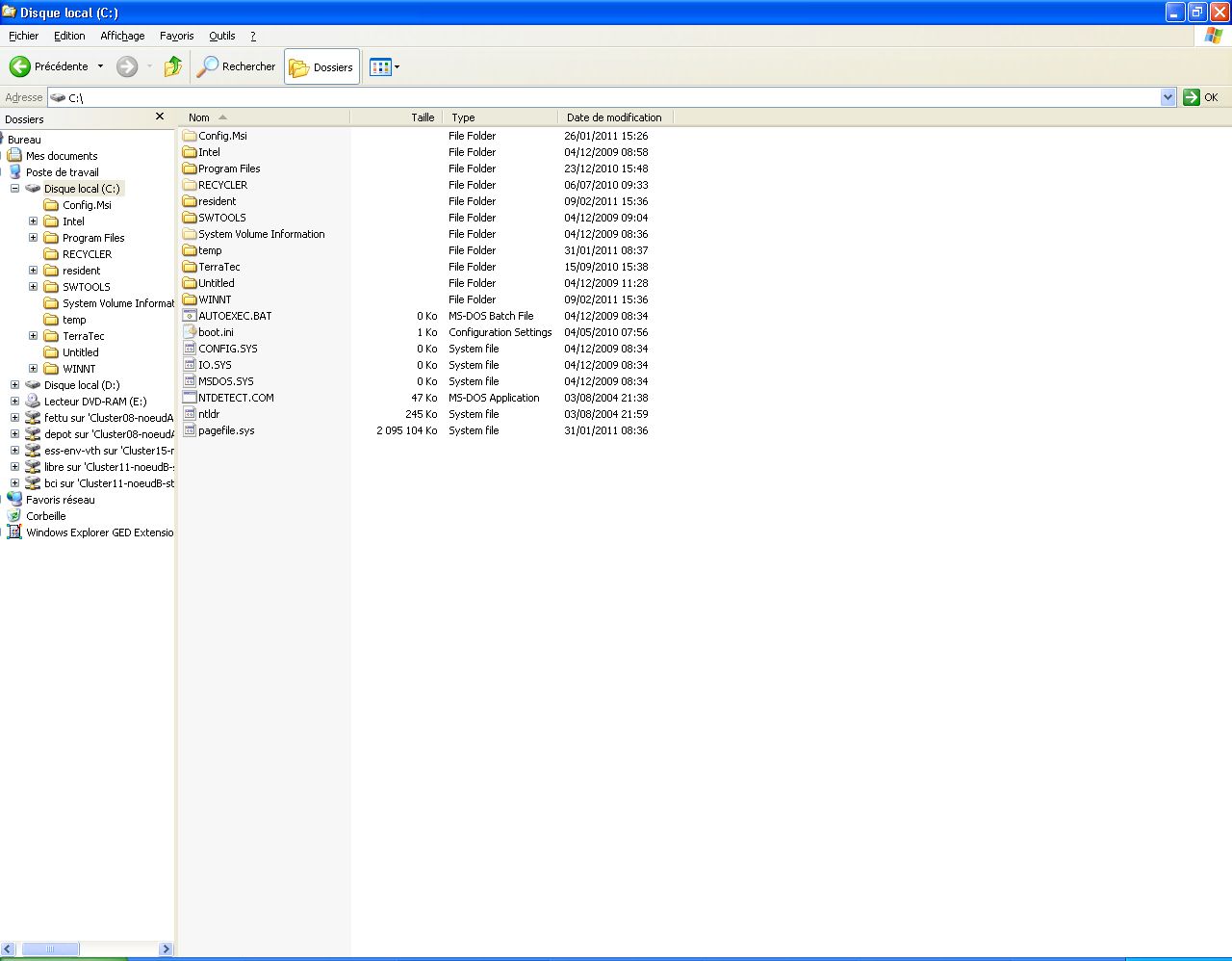Click the folder pane horizontal scrollbar thumb
The image size is (1232, 961).
click(x=50, y=949)
